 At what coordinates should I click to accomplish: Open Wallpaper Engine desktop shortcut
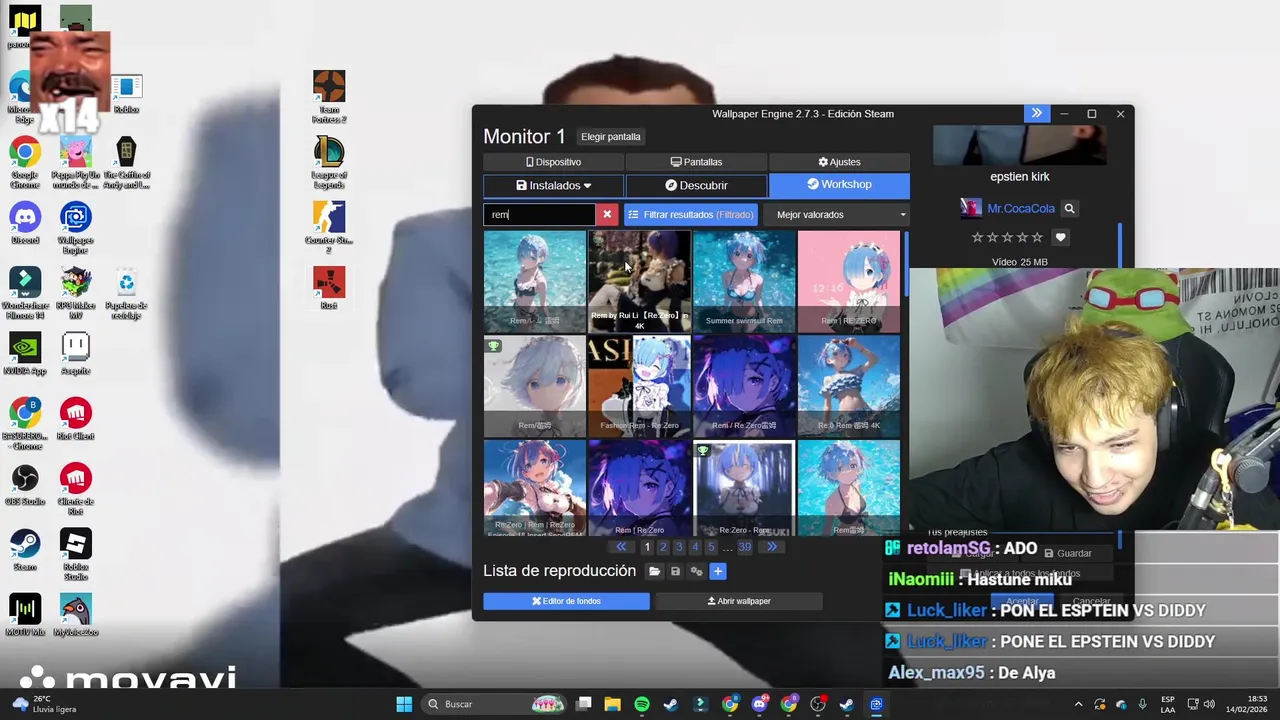pyautogui.click(x=75, y=228)
